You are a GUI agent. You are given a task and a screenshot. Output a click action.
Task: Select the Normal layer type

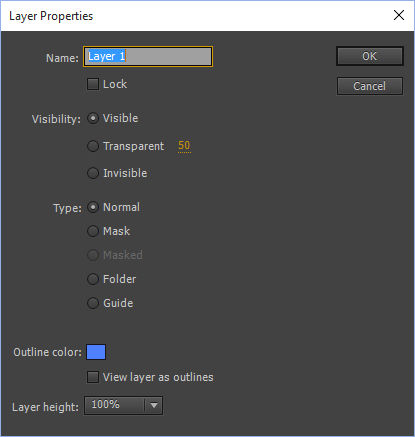point(93,207)
